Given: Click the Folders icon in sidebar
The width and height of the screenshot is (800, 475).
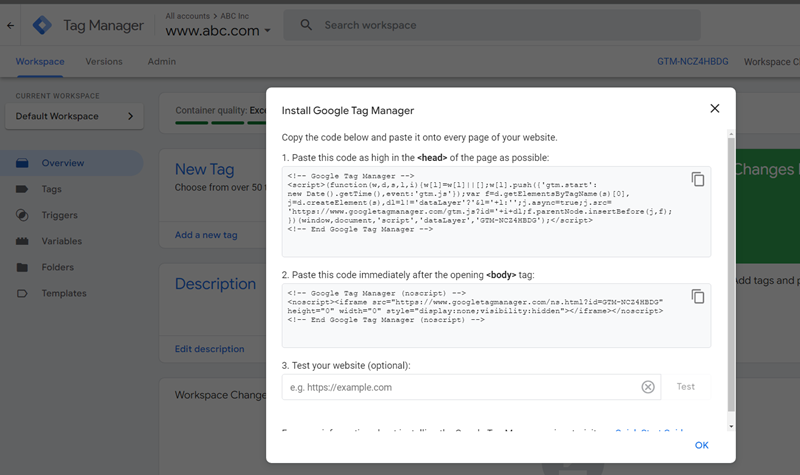Looking at the screenshot, I should click(22, 267).
